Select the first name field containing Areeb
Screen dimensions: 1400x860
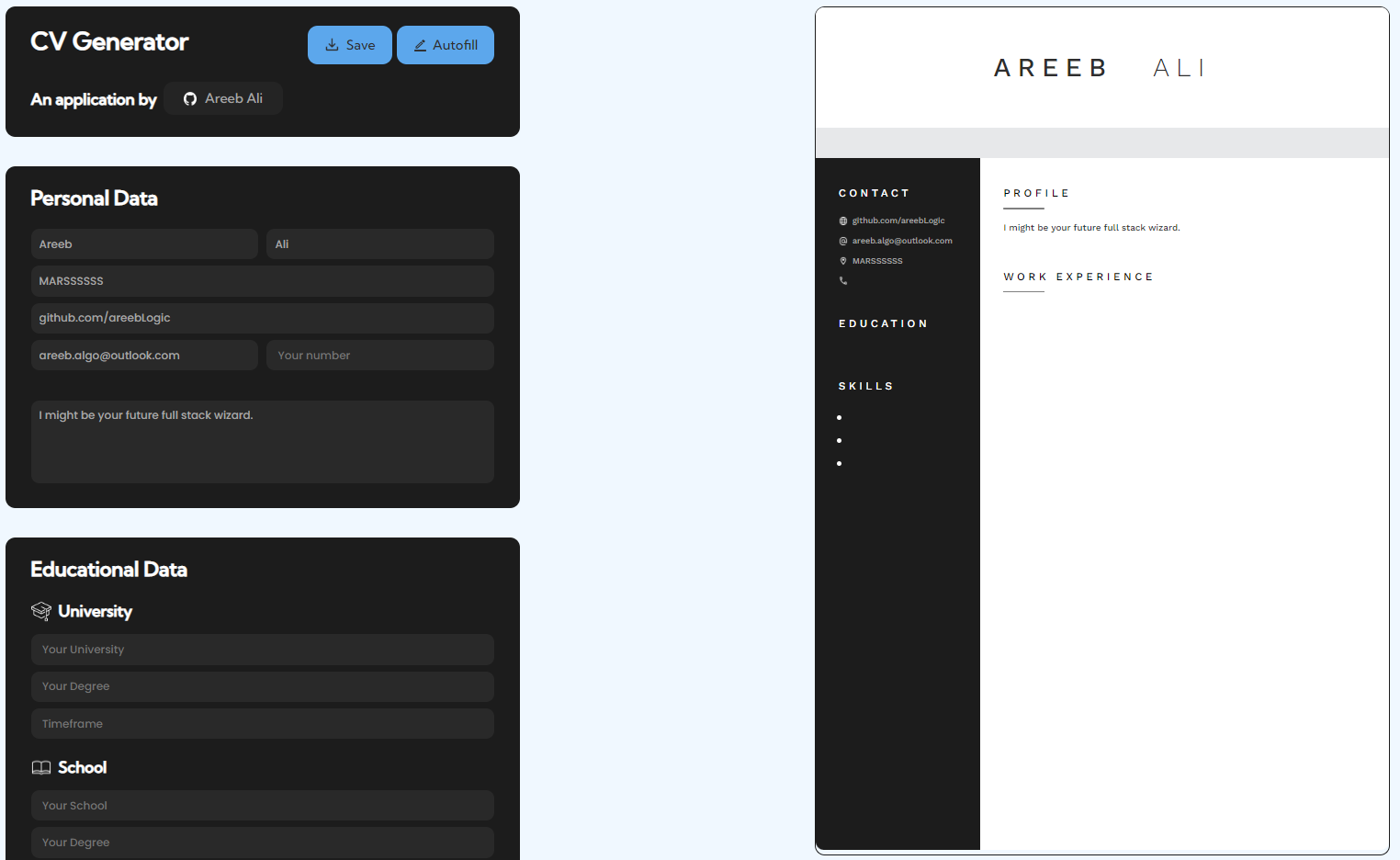(x=143, y=243)
